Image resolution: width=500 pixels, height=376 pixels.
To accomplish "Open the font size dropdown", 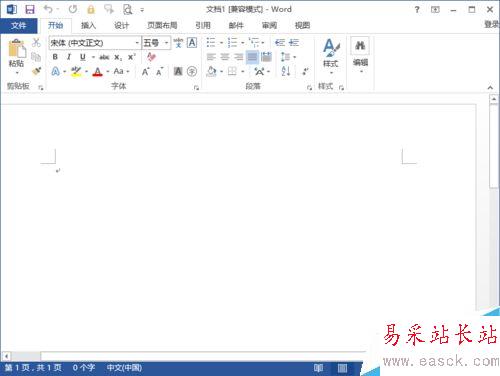I will [x=166, y=43].
